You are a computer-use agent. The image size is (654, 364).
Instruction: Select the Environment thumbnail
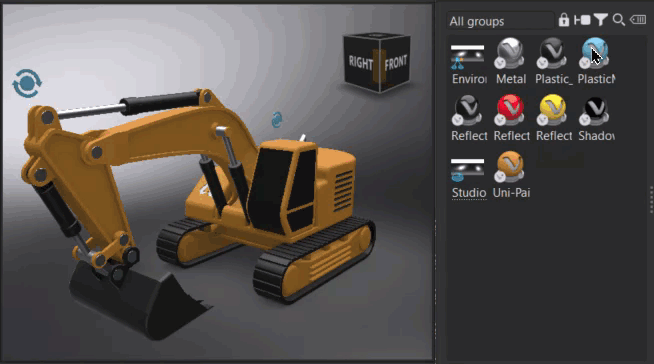click(468, 57)
